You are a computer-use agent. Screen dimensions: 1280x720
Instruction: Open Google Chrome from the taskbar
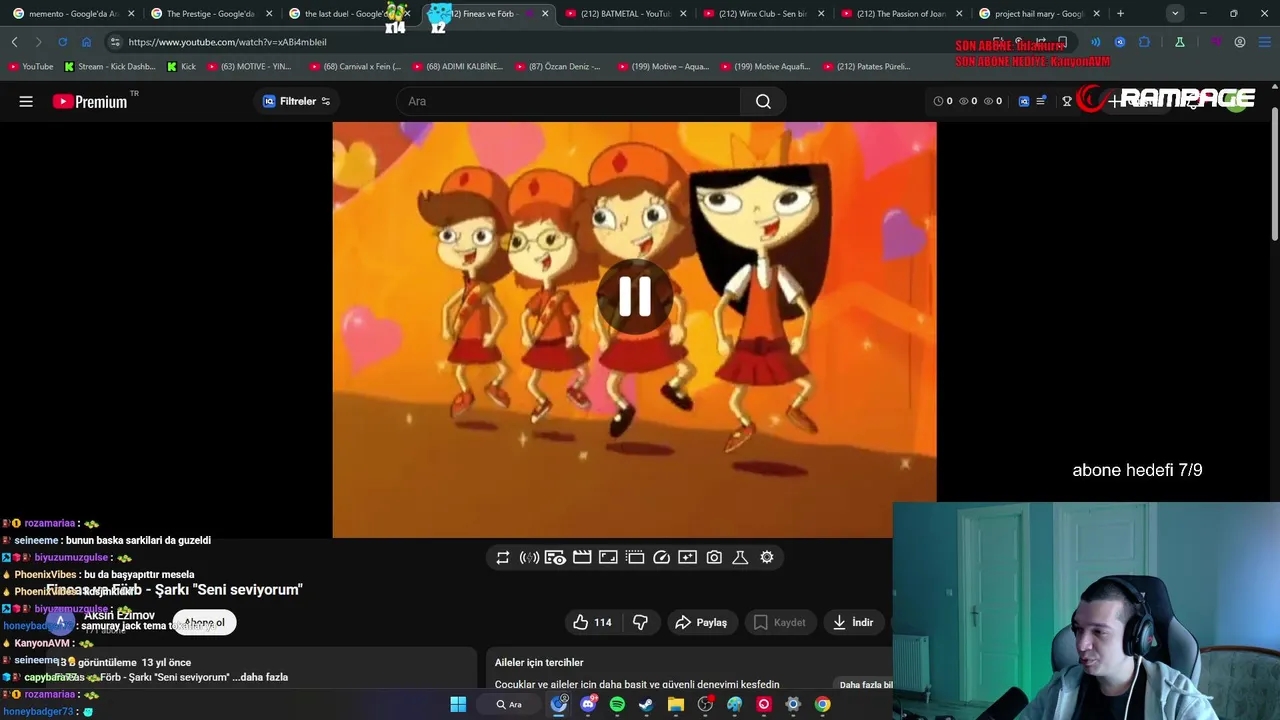point(822,704)
